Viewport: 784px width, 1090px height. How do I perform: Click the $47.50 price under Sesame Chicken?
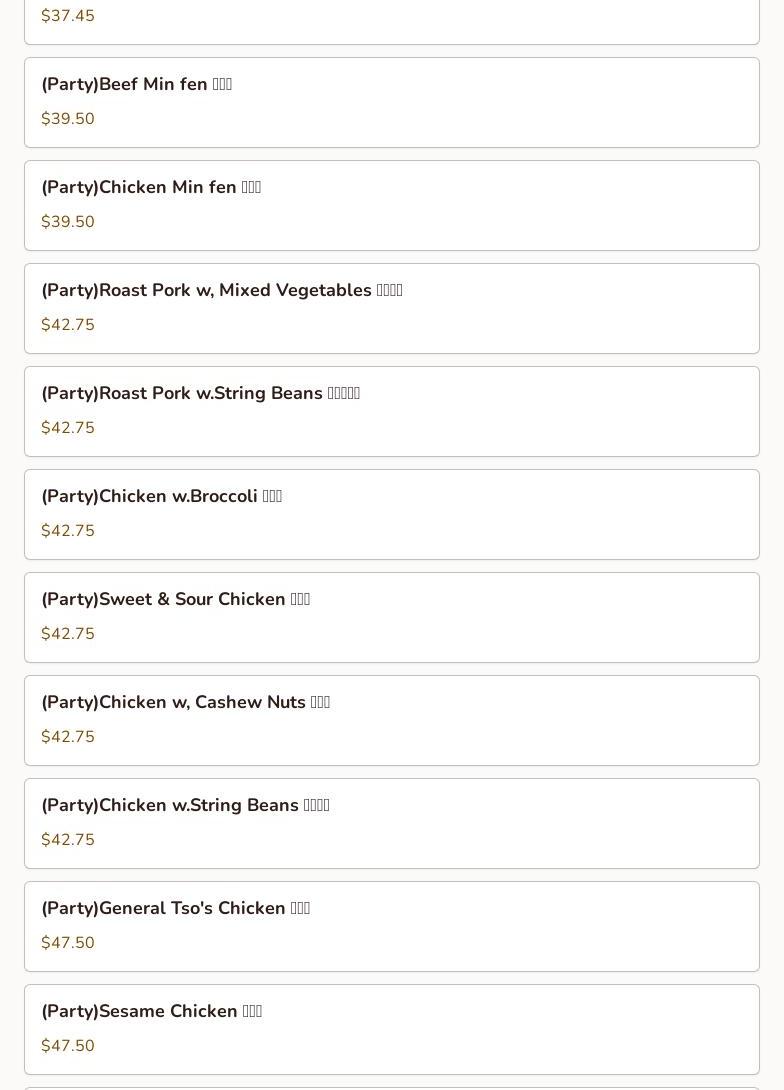point(68,1046)
